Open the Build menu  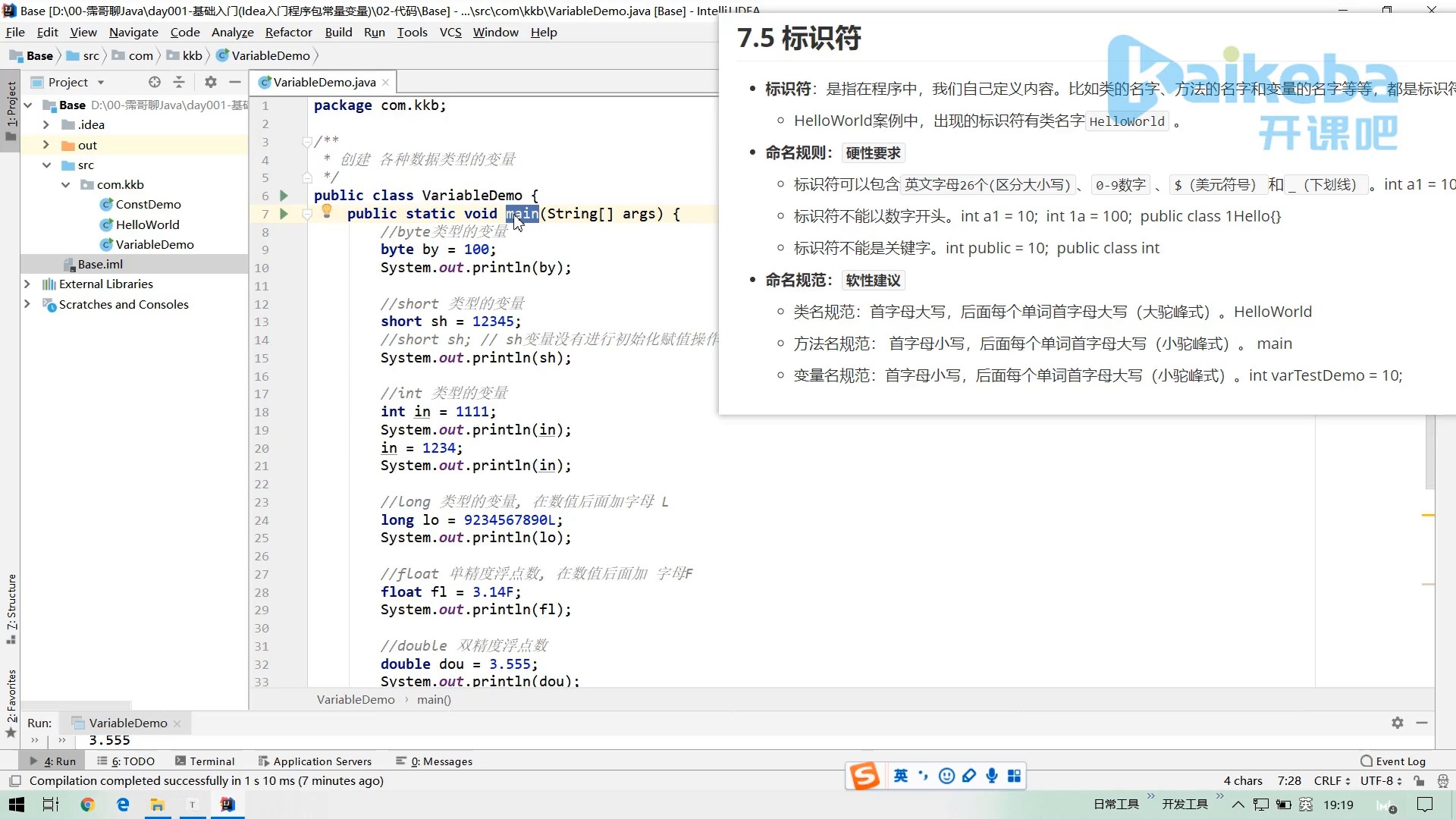[x=338, y=32]
